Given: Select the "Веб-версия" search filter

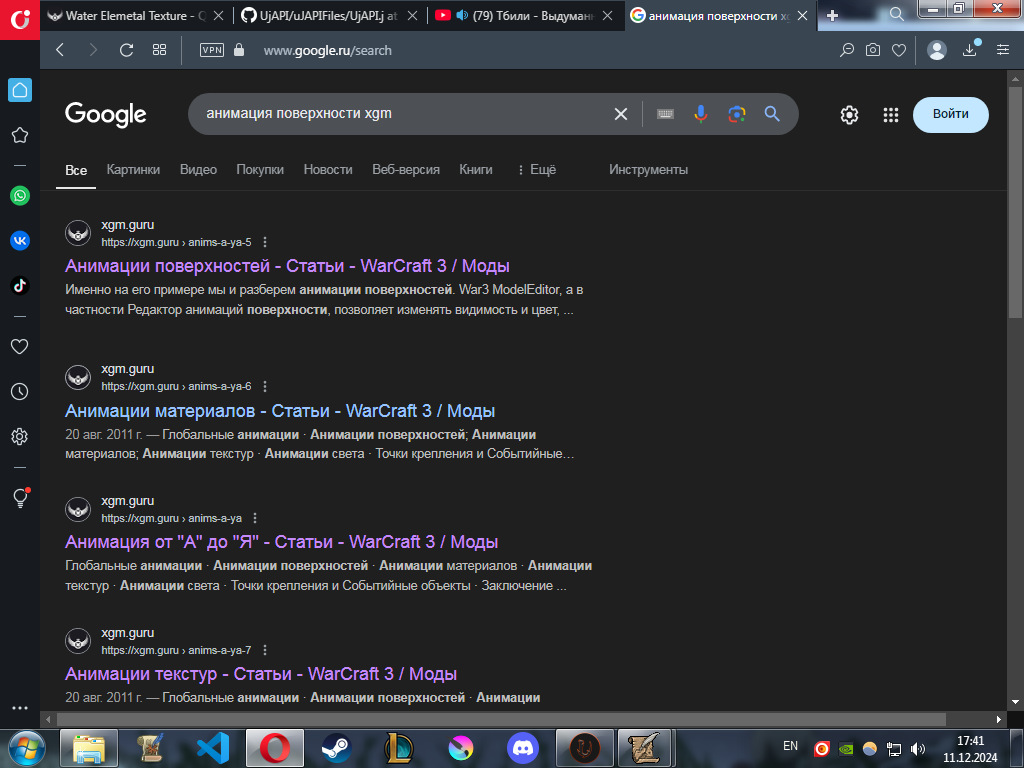Looking at the screenshot, I should tap(406, 170).
